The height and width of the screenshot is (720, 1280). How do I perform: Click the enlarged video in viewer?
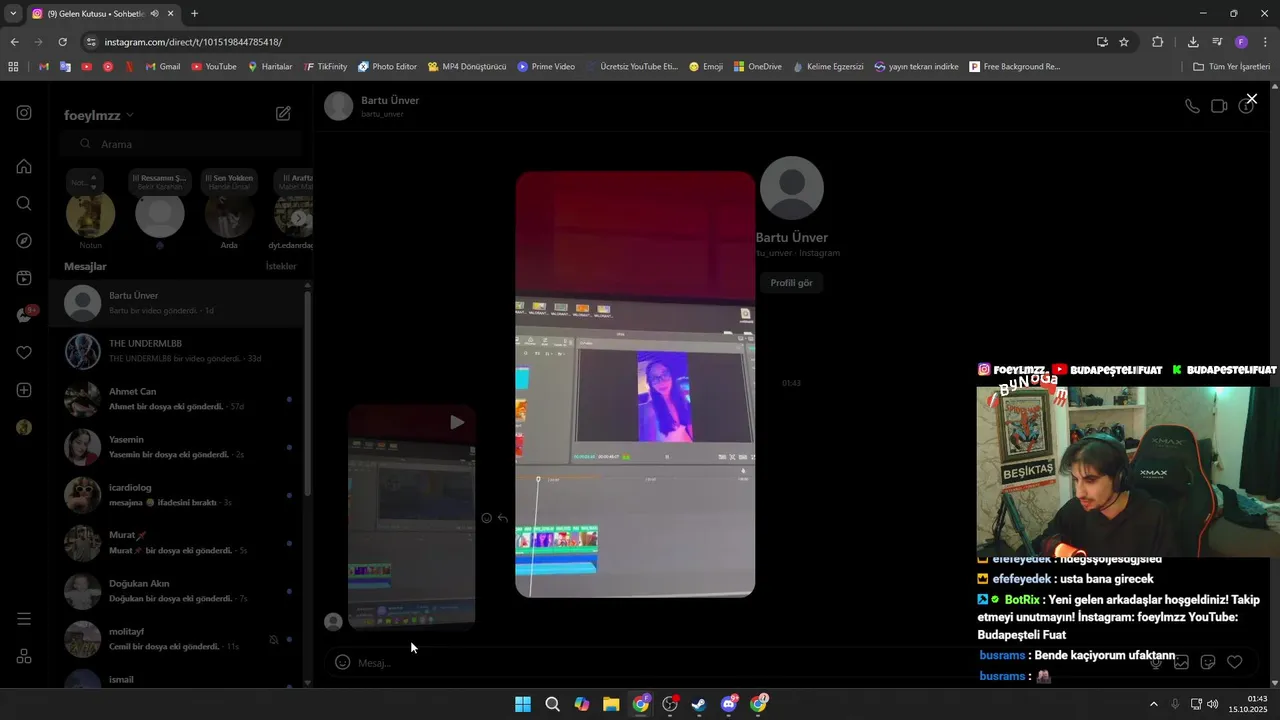[635, 384]
